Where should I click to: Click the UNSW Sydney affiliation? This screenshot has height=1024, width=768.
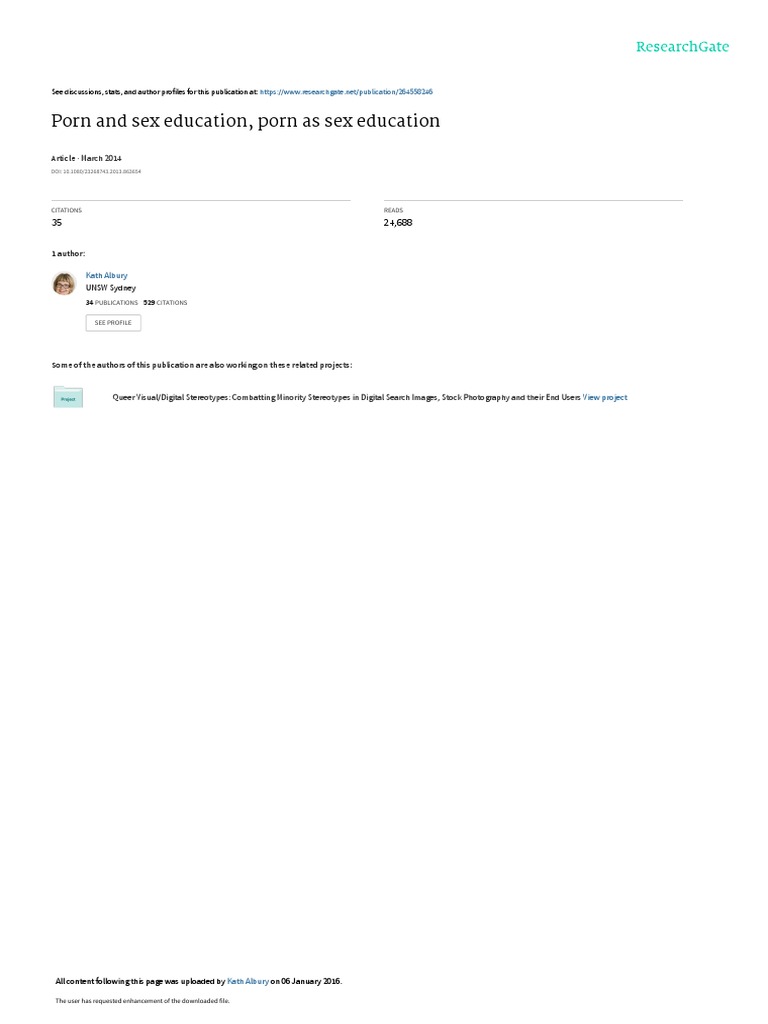click(111, 288)
